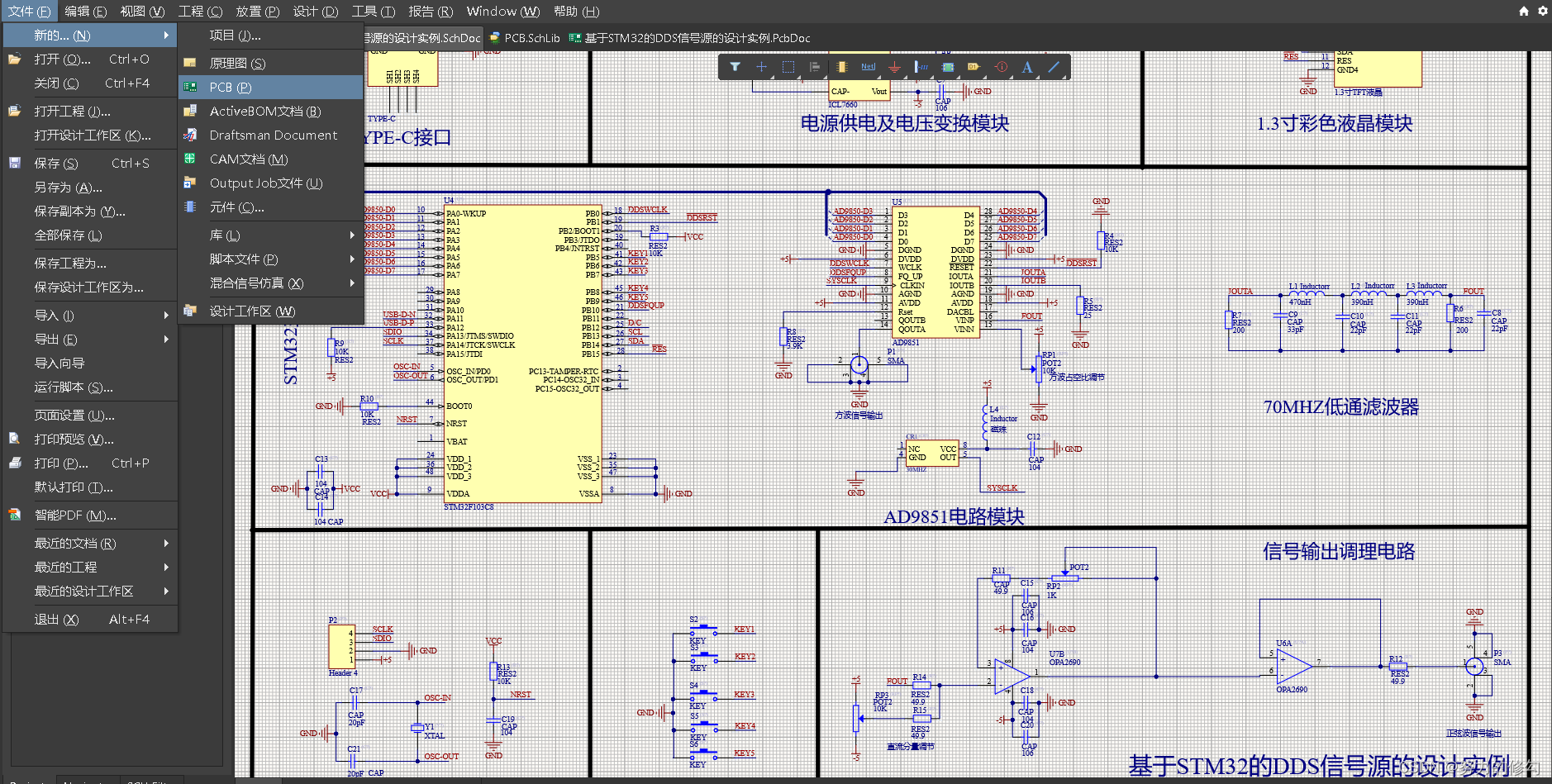The width and height of the screenshot is (1552, 784).
Task: Expand the 脚本文件 (P) submenu
Action: (x=271, y=259)
